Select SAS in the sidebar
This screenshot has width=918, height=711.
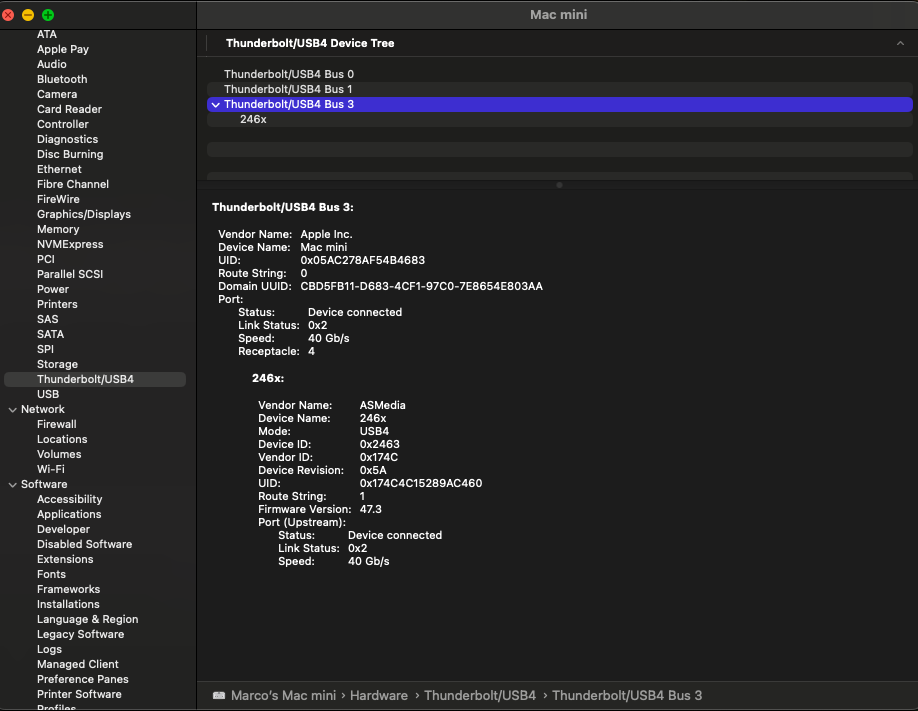click(x=47, y=319)
